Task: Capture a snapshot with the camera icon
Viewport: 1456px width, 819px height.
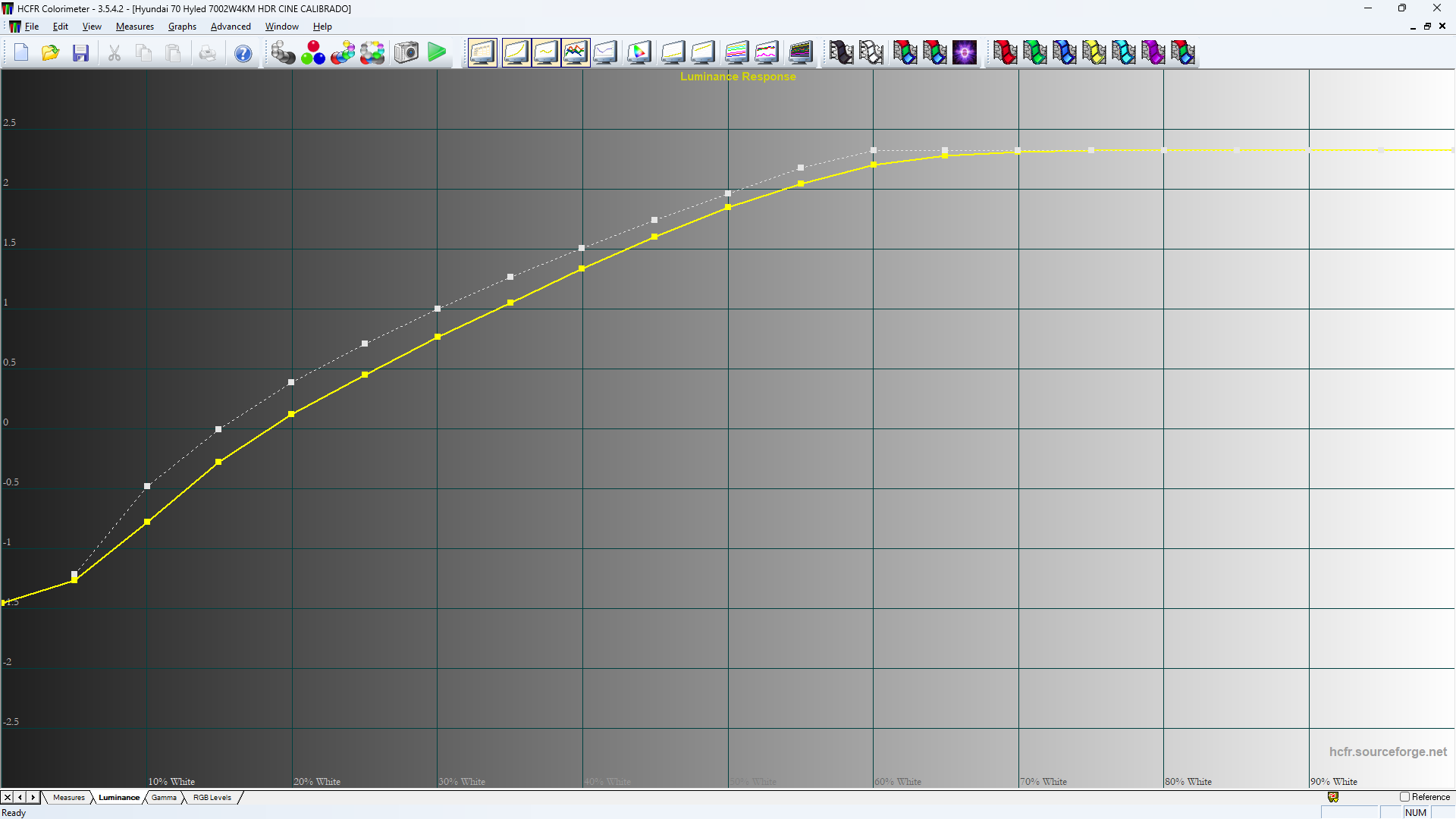Action: [x=406, y=52]
